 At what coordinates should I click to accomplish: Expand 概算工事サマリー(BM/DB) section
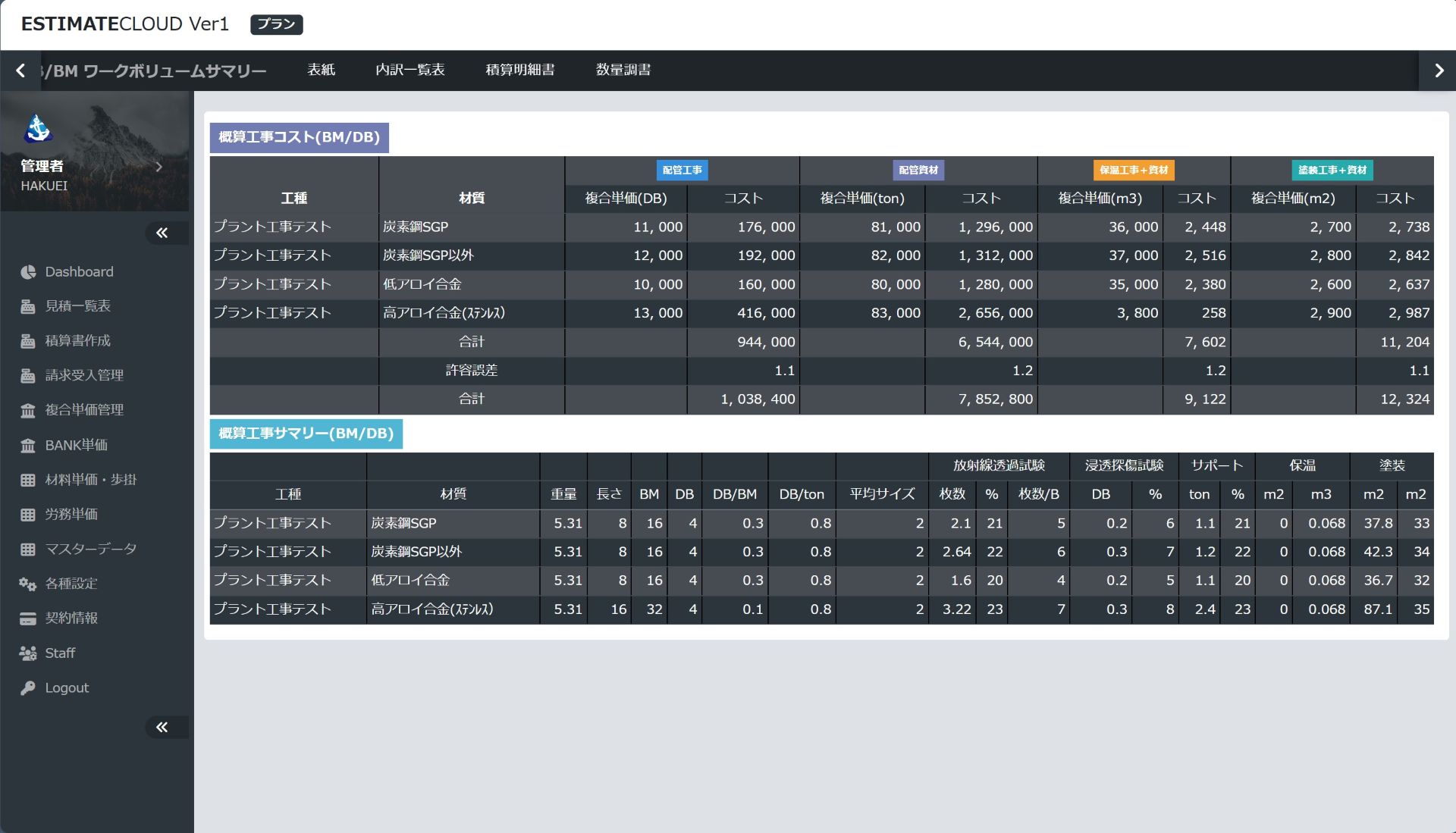tap(303, 433)
